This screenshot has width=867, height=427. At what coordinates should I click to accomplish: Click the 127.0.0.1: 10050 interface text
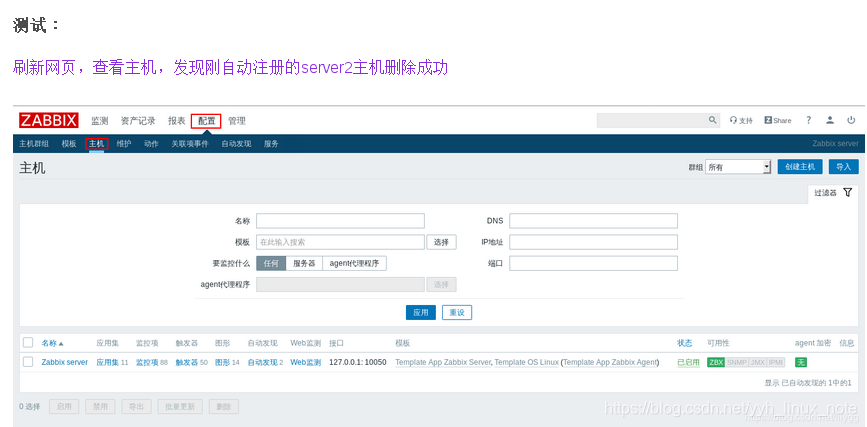click(x=358, y=362)
